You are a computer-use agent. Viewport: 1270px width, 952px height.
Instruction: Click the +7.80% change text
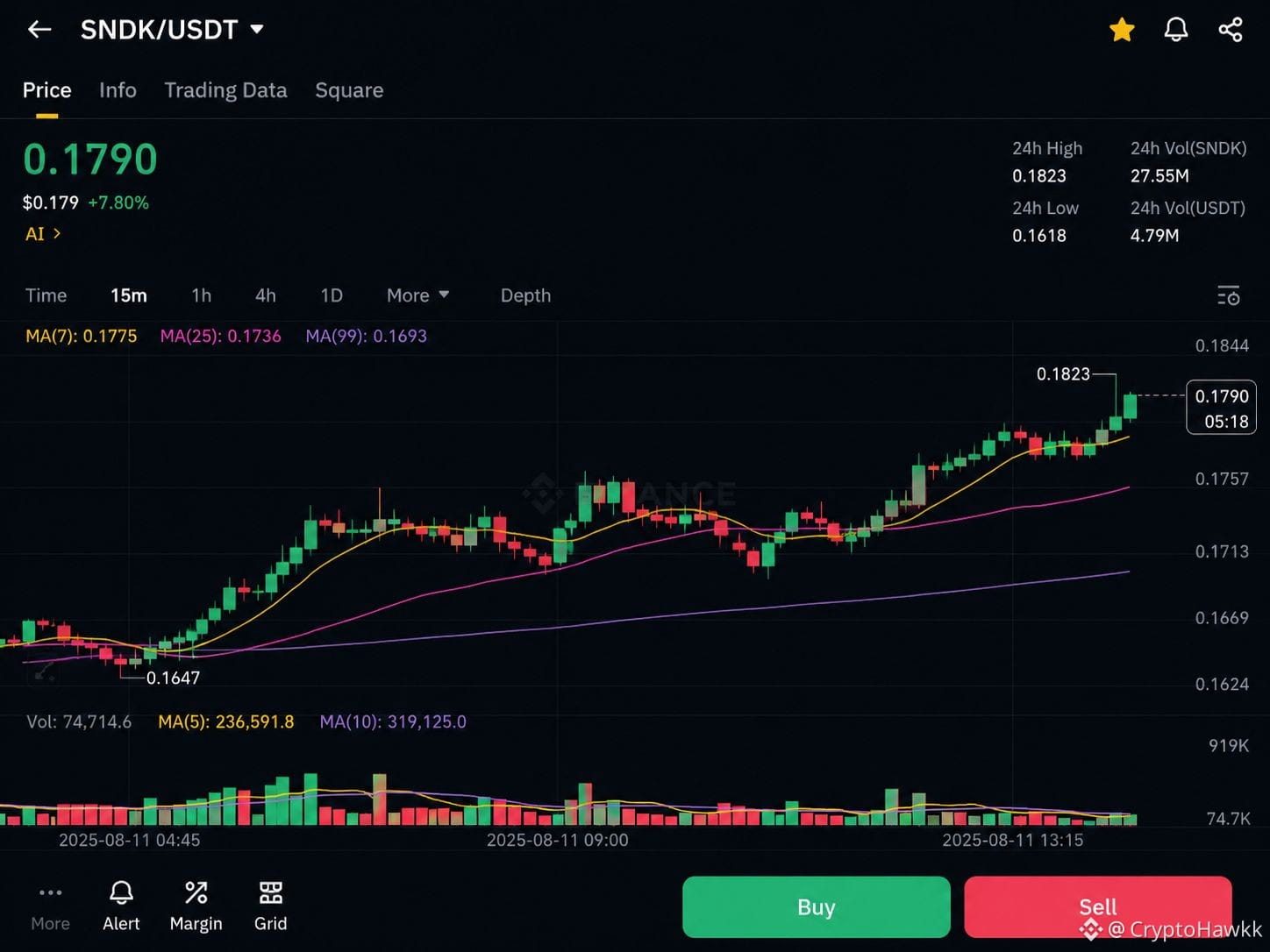coord(118,202)
